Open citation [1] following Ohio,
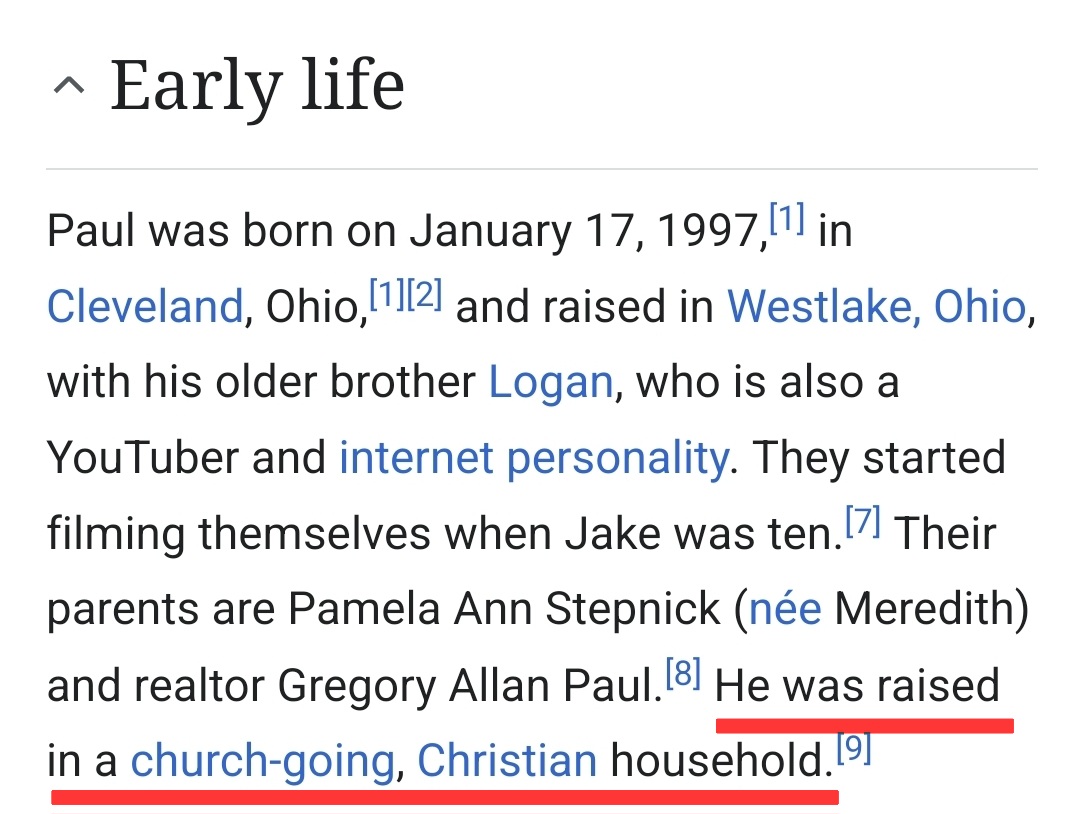 coord(387,295)
